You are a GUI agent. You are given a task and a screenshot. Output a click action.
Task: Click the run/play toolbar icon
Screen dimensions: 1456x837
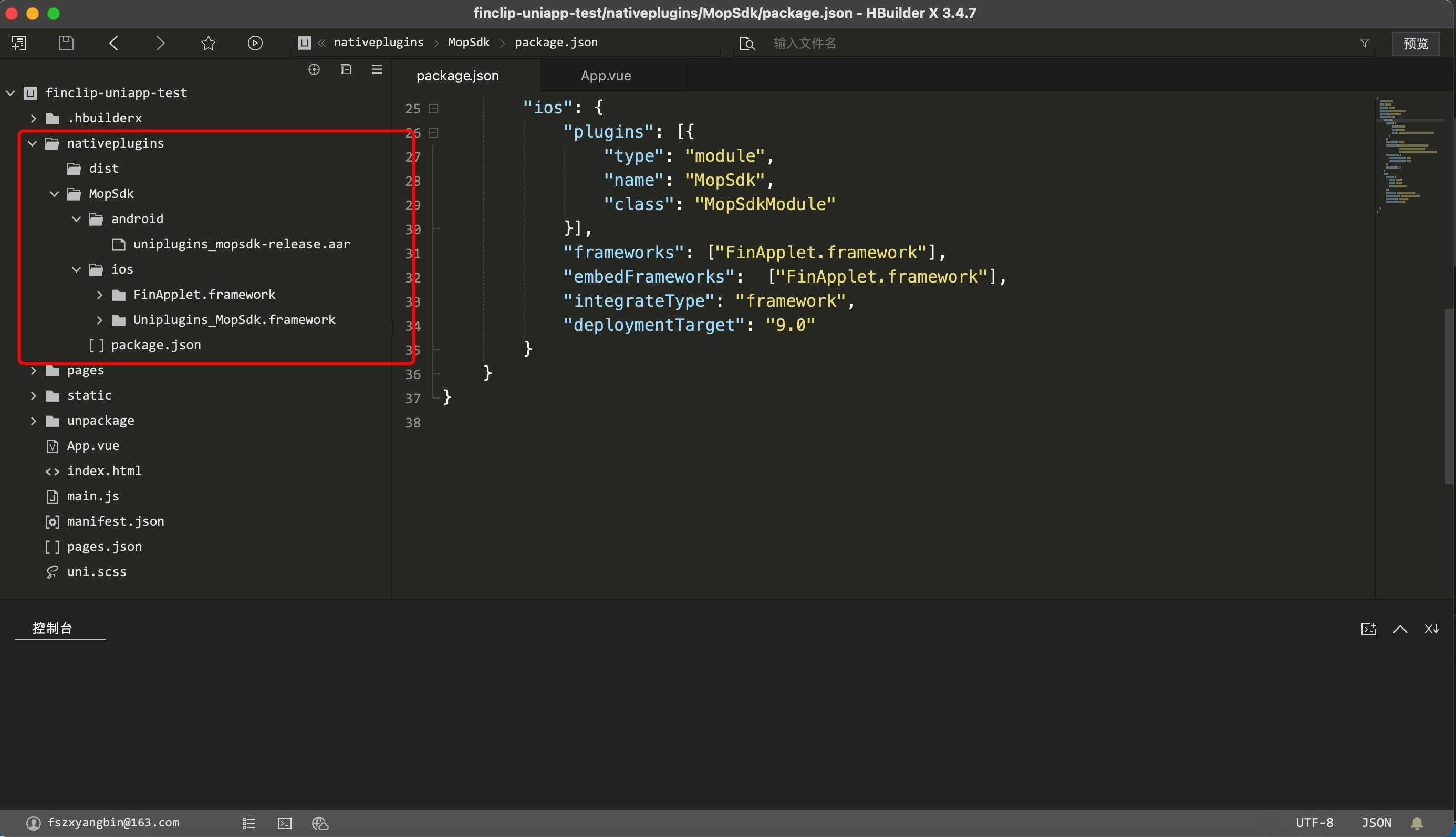[255, 43]
